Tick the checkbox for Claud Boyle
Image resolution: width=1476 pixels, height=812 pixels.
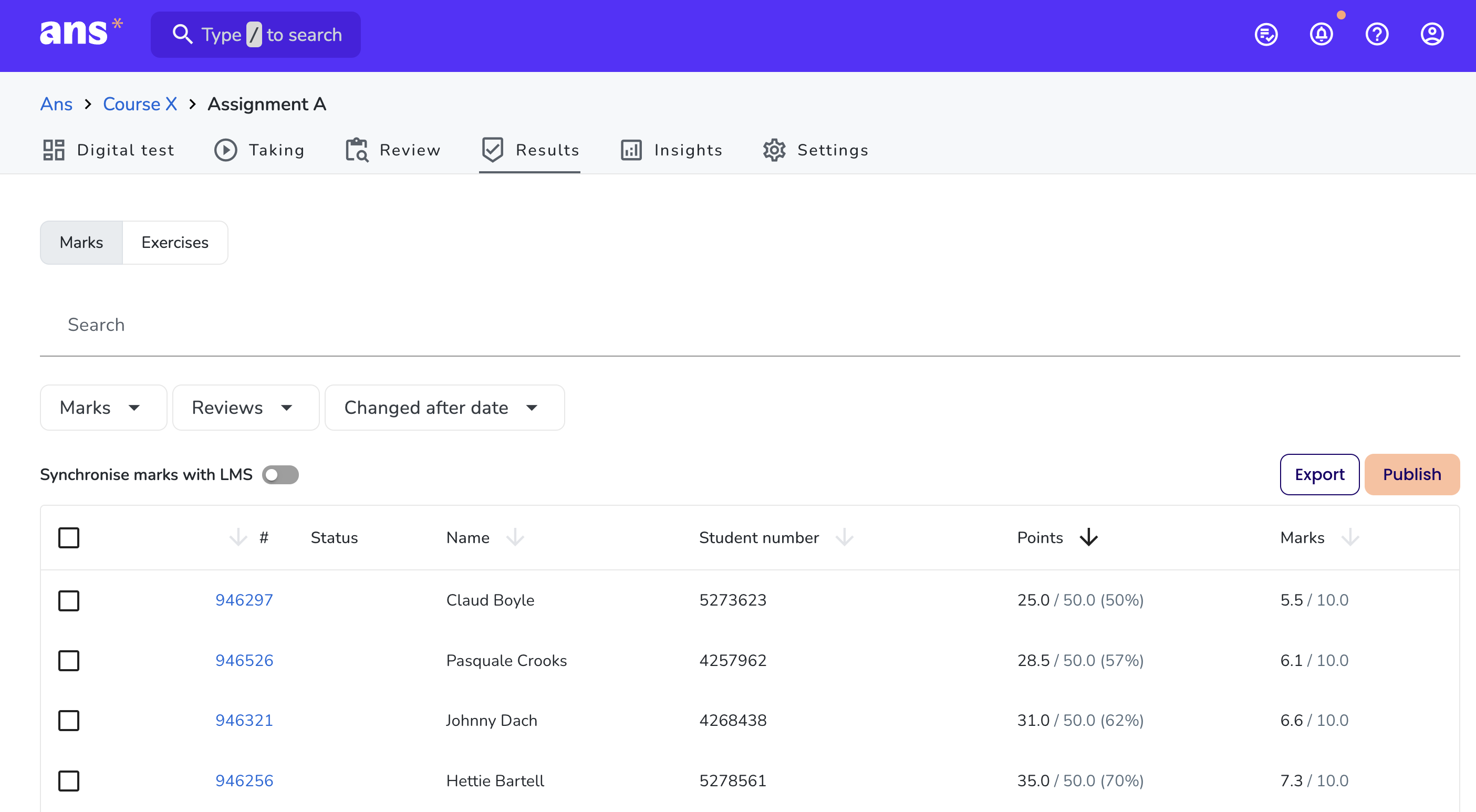(69, 600)
